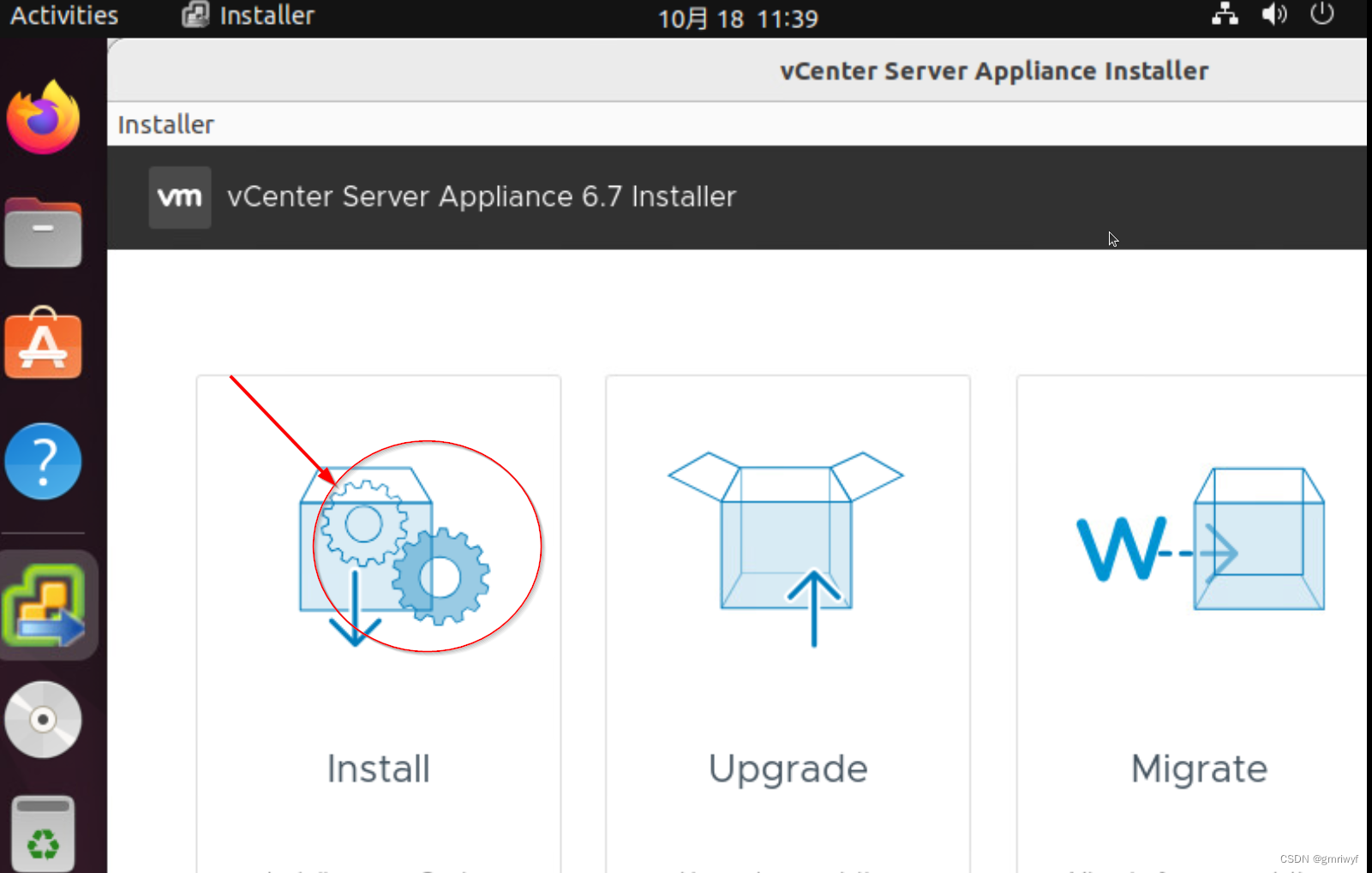
Task: Click the speaker volume icon
Action: coord(1274,15)
